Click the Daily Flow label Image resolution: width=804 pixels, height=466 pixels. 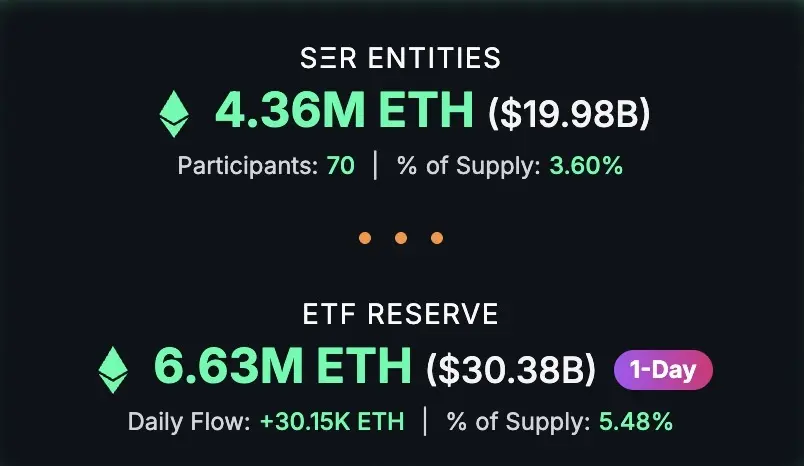click(189, 421)
